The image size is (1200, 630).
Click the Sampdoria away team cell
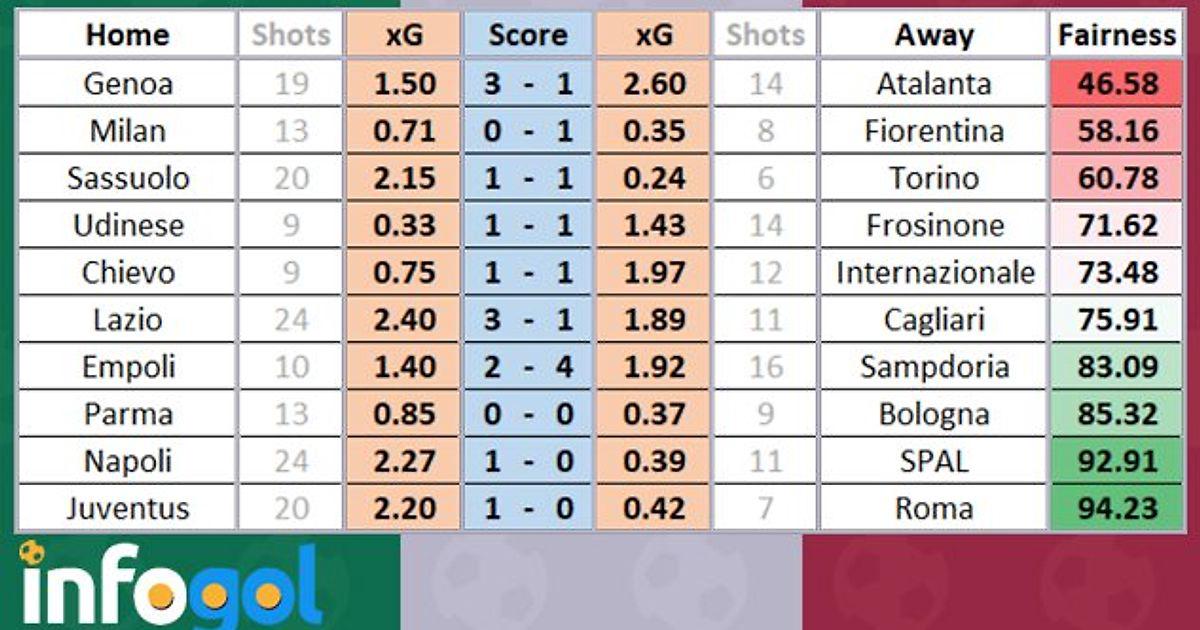[934, 367]
